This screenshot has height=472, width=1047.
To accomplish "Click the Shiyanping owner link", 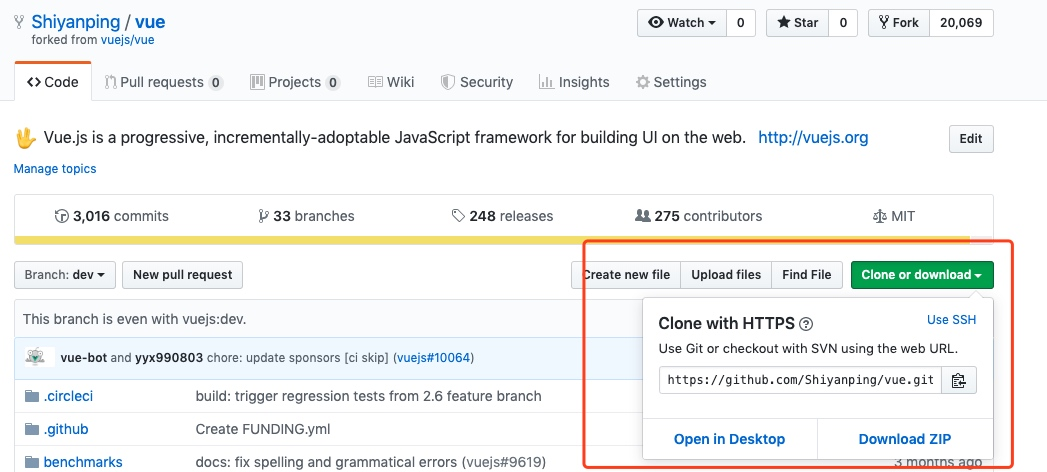I will [75, 22].
